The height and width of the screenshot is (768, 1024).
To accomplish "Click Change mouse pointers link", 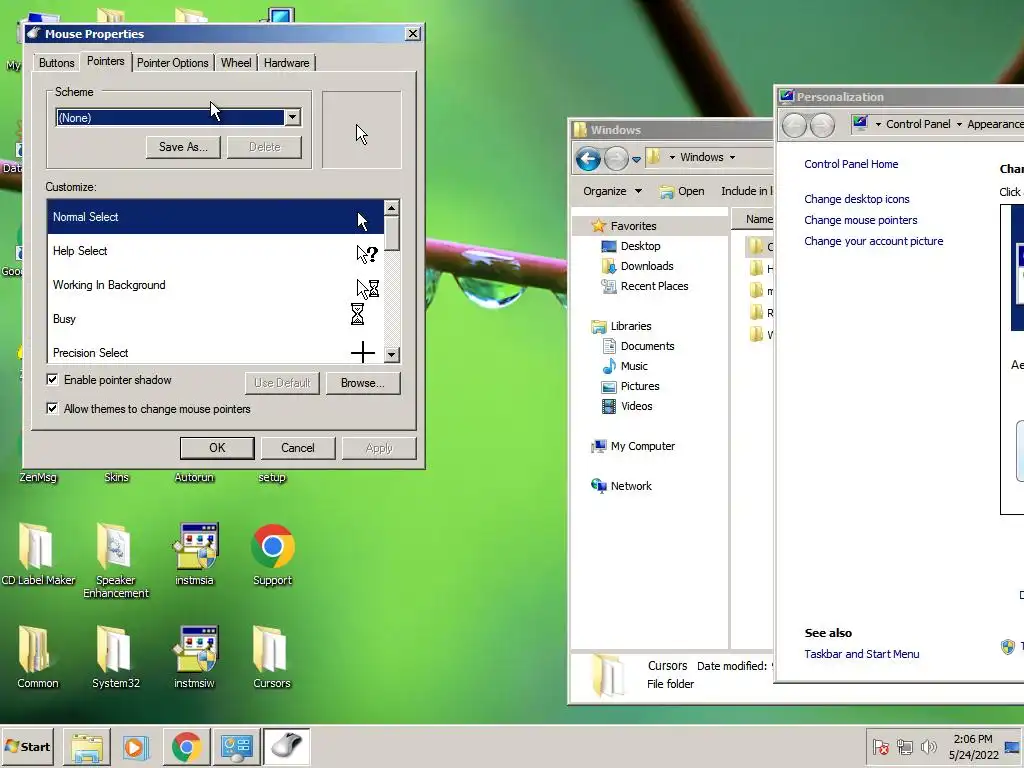I will click(861, 220).
